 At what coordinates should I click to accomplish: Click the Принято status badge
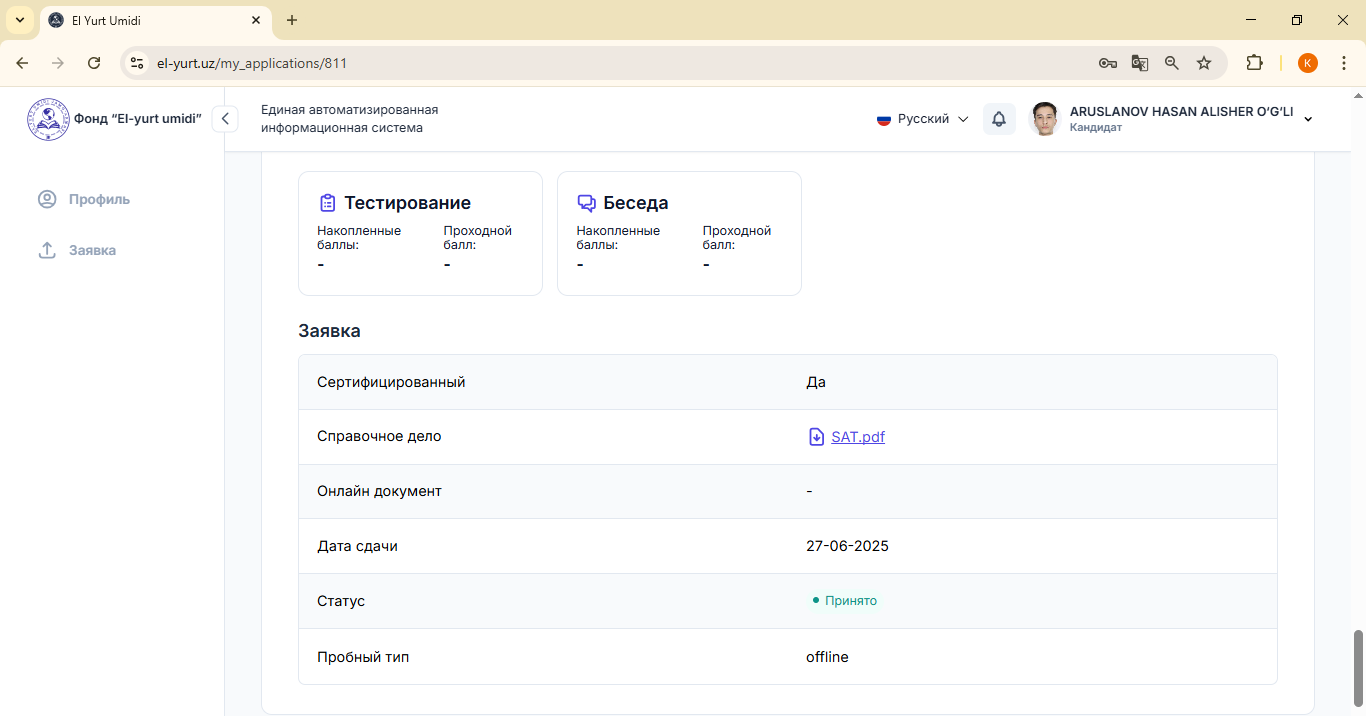coord(844,601)
